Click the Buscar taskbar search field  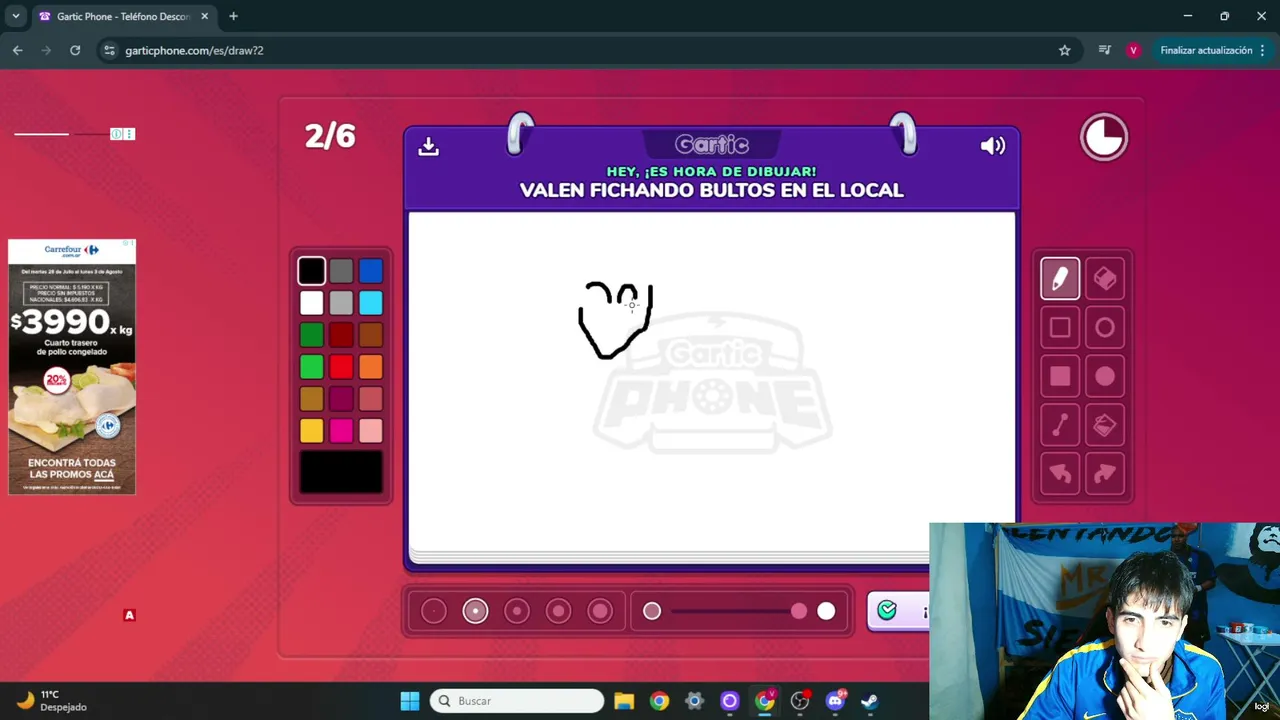click(517, 701)
